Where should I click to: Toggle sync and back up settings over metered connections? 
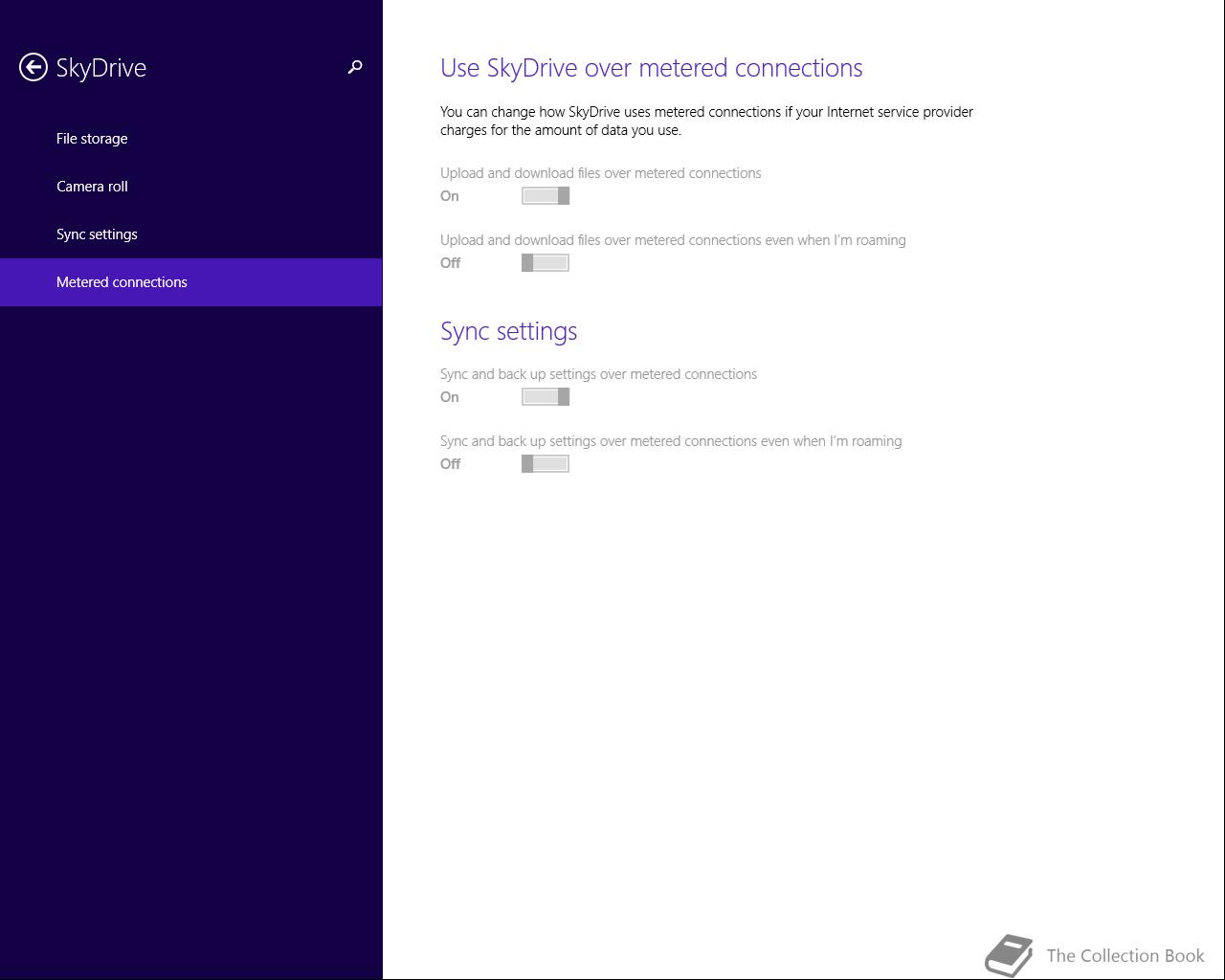pos(546,397)
